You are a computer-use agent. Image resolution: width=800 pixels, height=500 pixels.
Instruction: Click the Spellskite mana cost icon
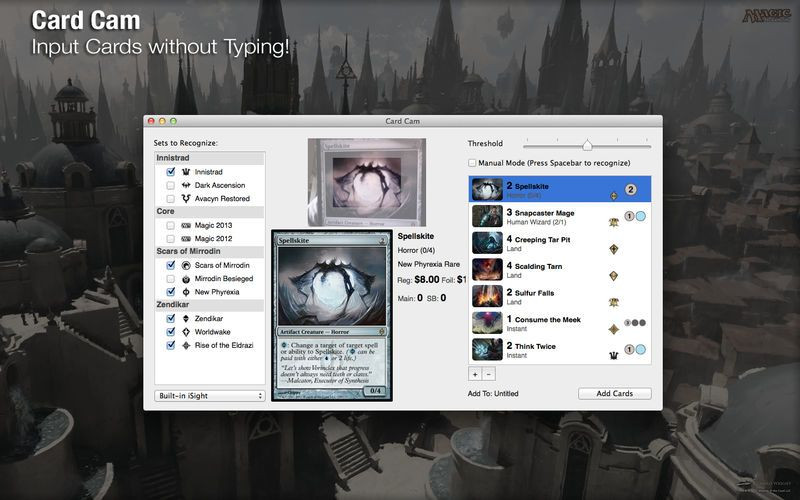pyautogui.click(x=631, y=189)
